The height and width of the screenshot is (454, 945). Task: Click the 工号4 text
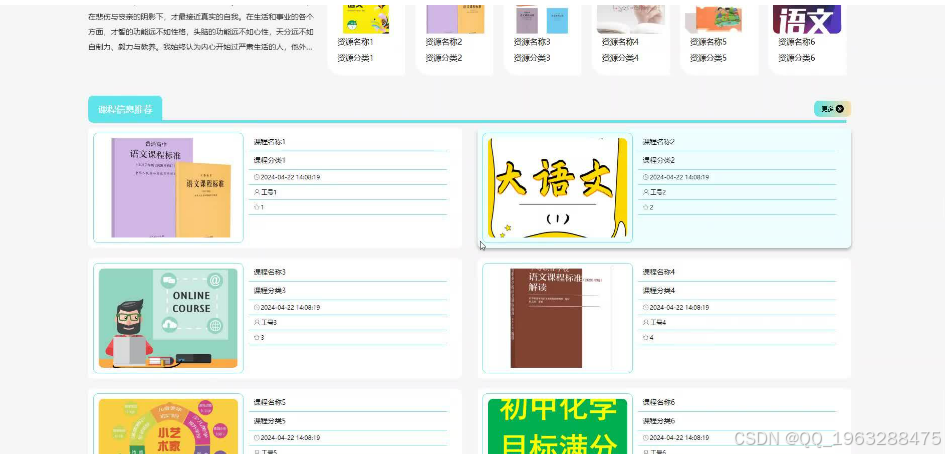658,323
